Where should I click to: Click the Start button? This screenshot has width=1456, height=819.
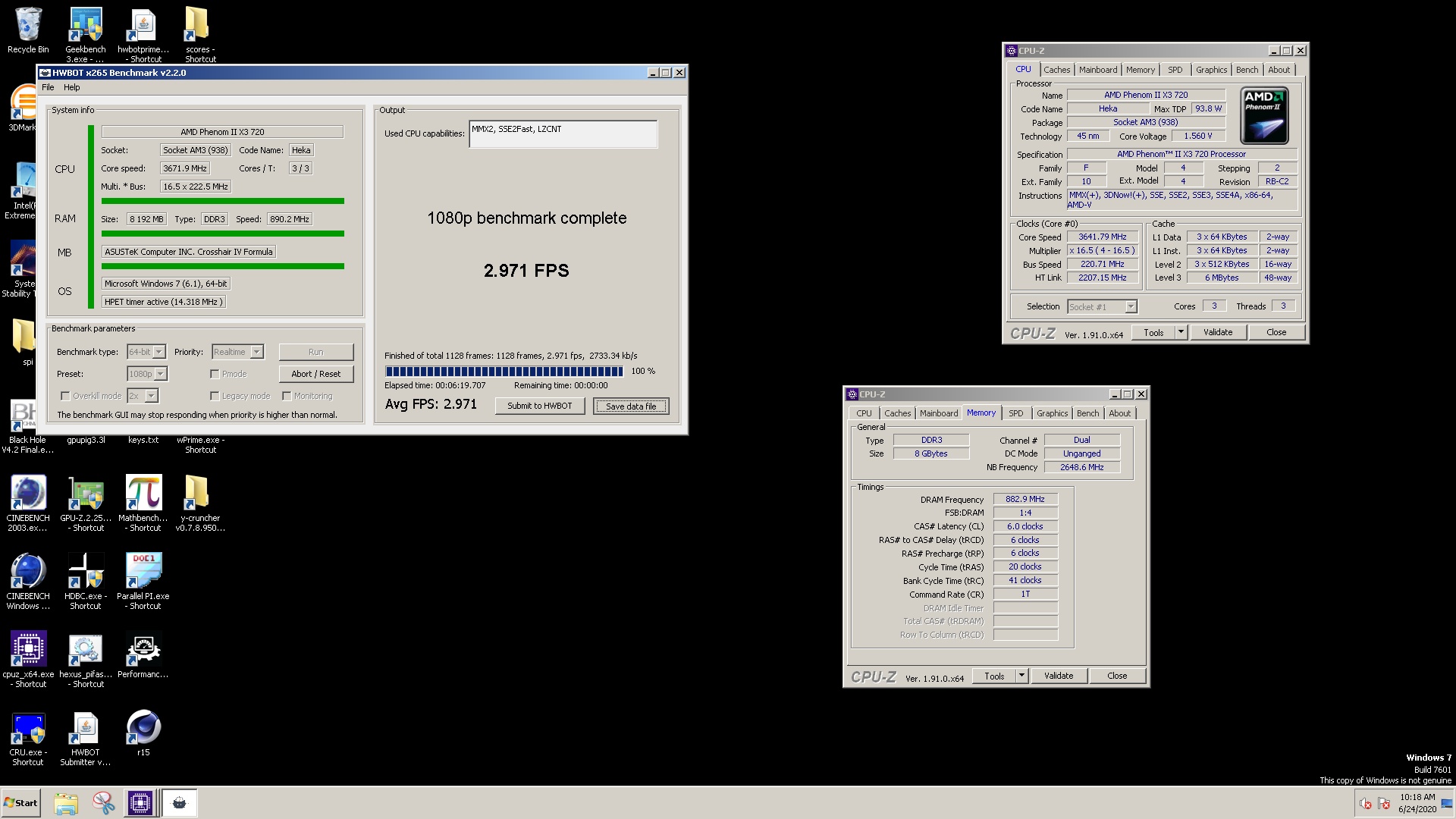20,803
